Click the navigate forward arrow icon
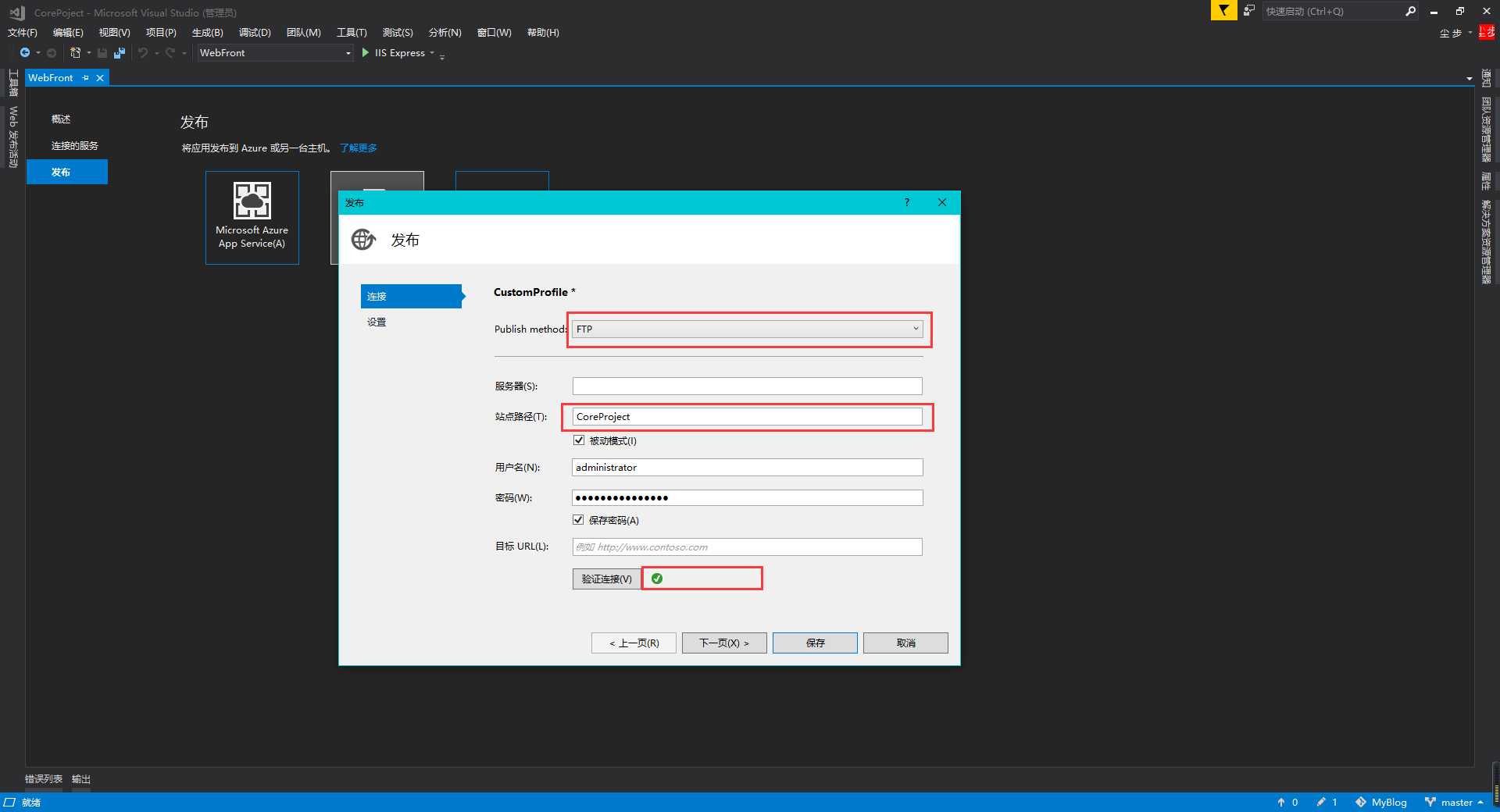Screen dimensions: 1500x812 (52, 53)
